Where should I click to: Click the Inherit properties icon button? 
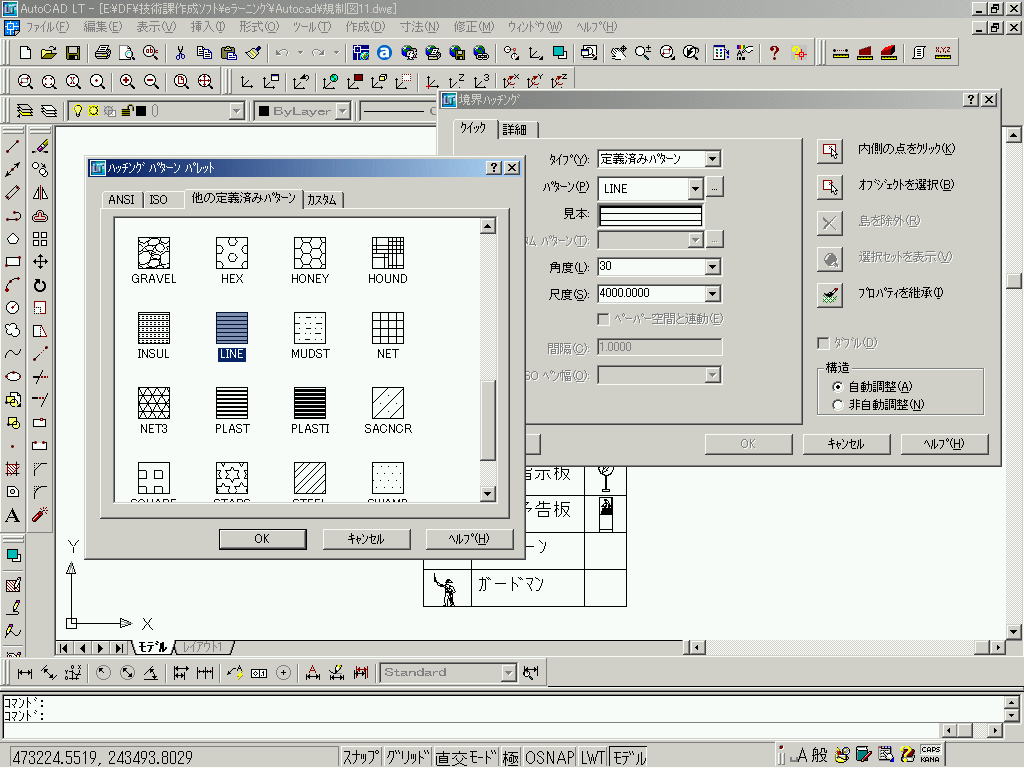point(829,295)
